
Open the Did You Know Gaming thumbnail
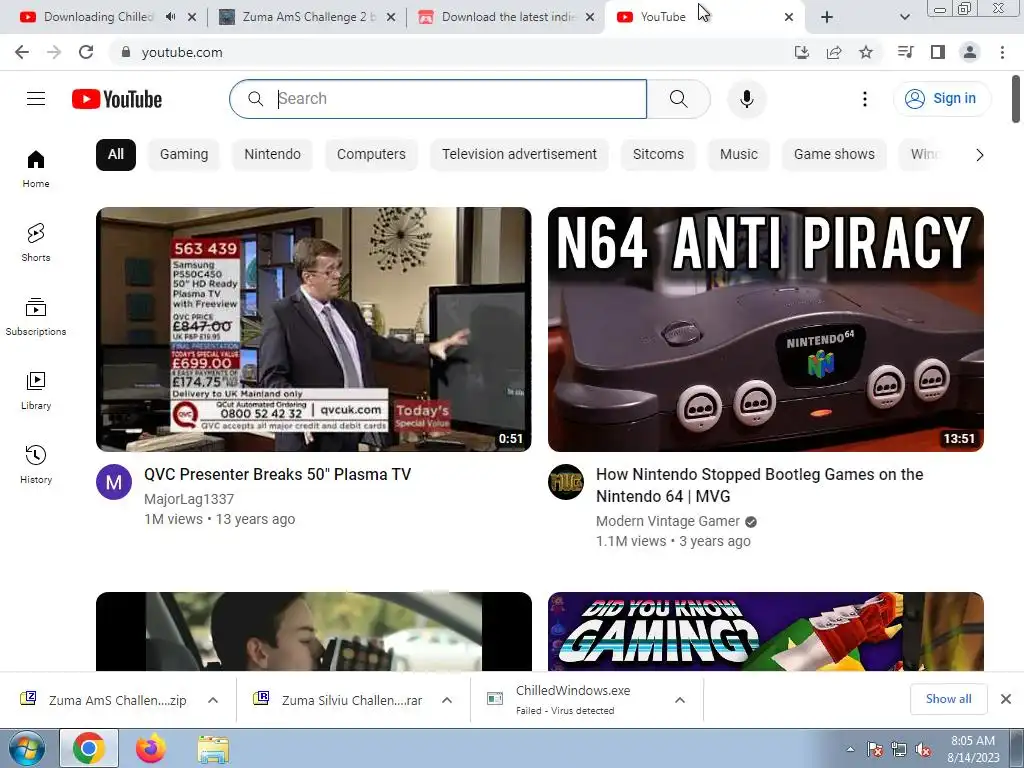tap(765, 632)
